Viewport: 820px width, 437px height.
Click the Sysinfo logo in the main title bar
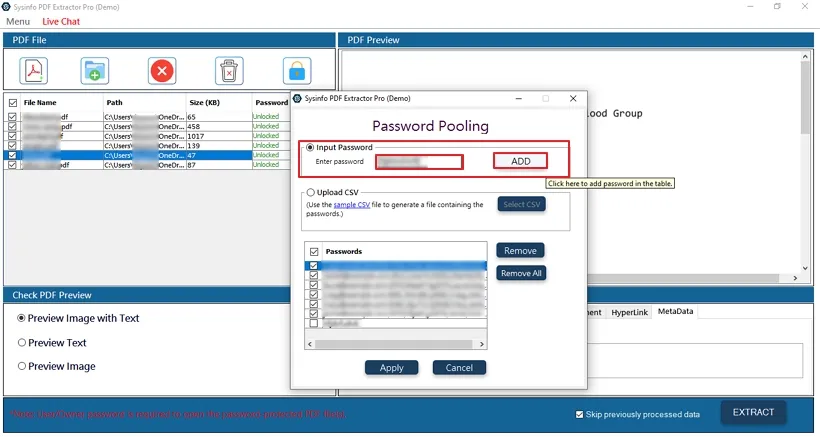(x=6, y=7)
